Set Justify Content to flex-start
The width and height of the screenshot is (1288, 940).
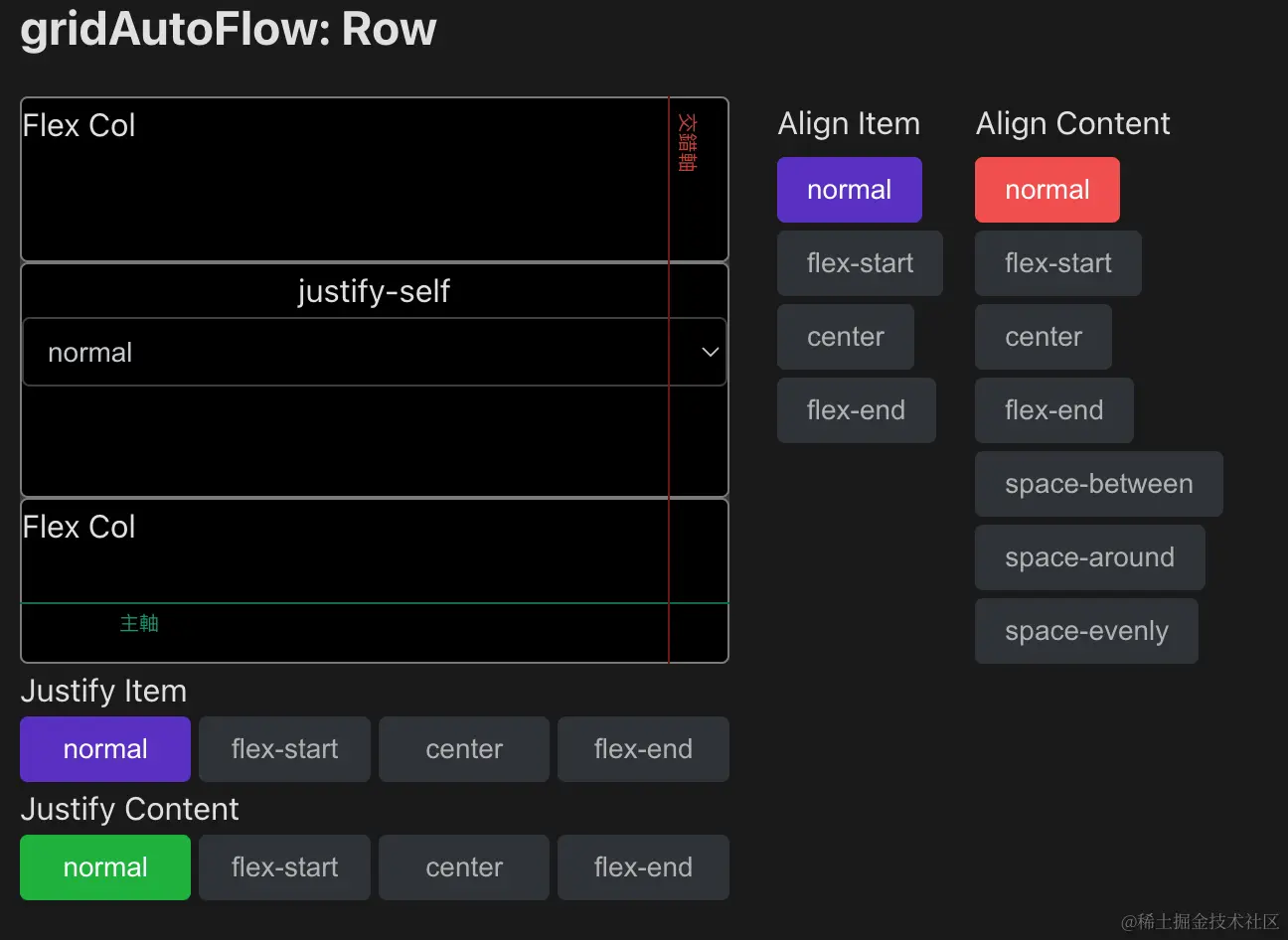pos(284,867)
